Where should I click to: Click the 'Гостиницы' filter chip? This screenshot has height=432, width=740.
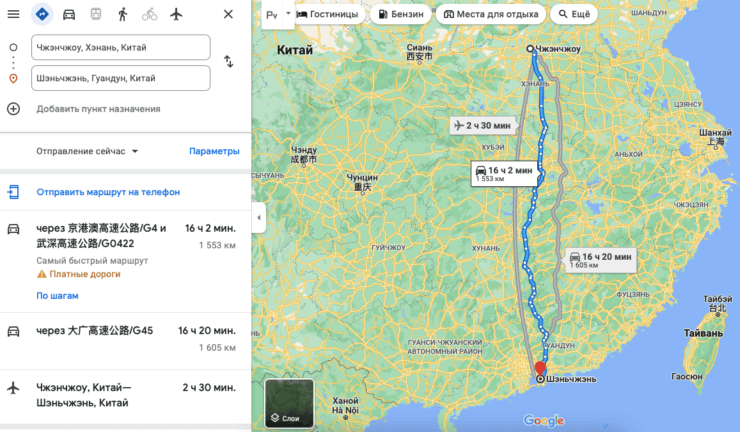coord(331,15)
